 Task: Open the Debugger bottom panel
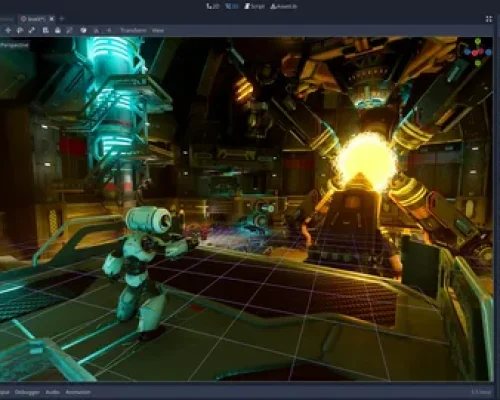click(x=27, y=392)
